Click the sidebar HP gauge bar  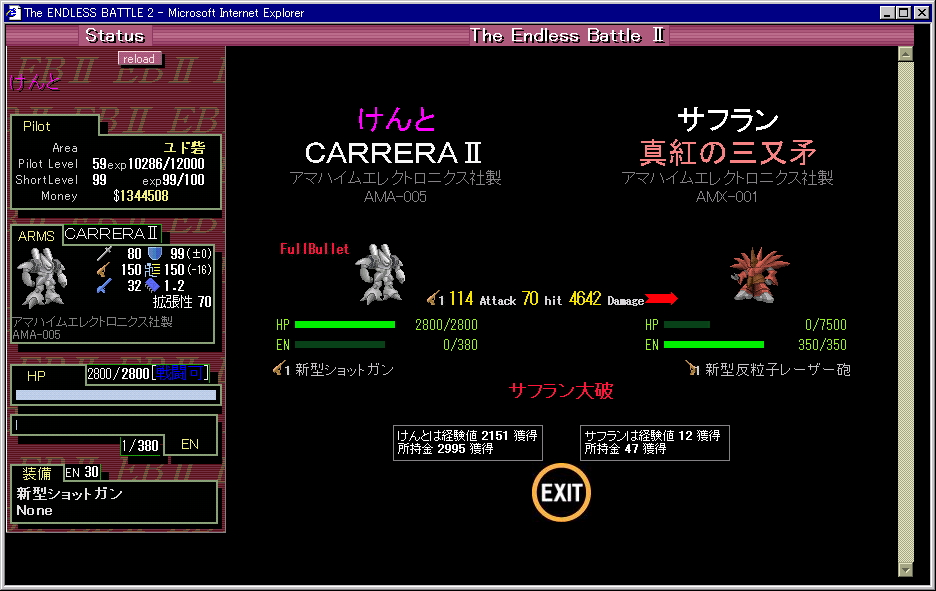(x=115, y=395)
